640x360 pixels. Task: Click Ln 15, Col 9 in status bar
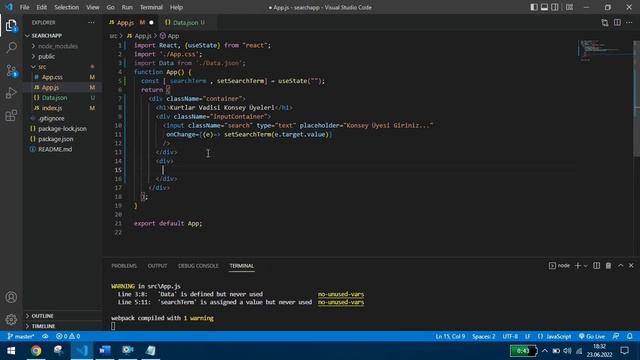(450, 336)
